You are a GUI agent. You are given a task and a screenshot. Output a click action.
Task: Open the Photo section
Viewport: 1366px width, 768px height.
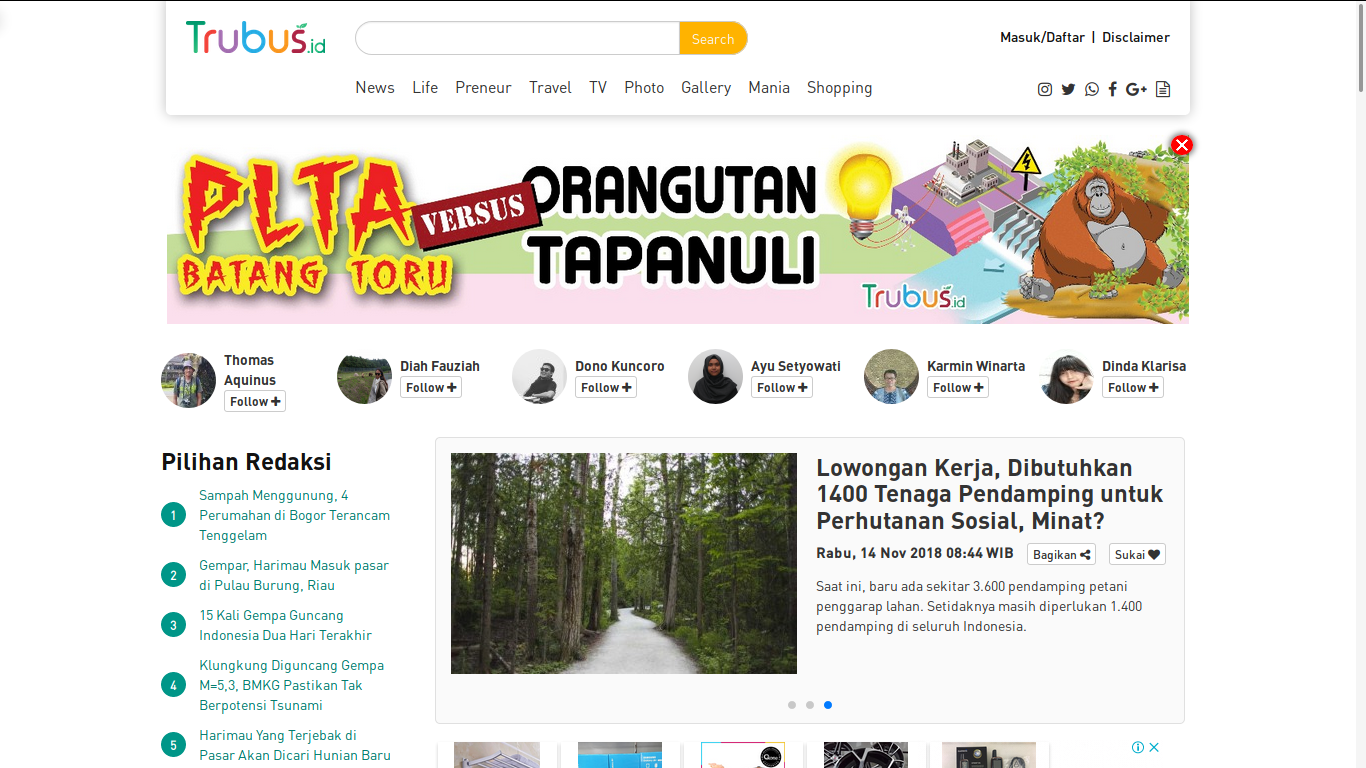pos(644,88)
